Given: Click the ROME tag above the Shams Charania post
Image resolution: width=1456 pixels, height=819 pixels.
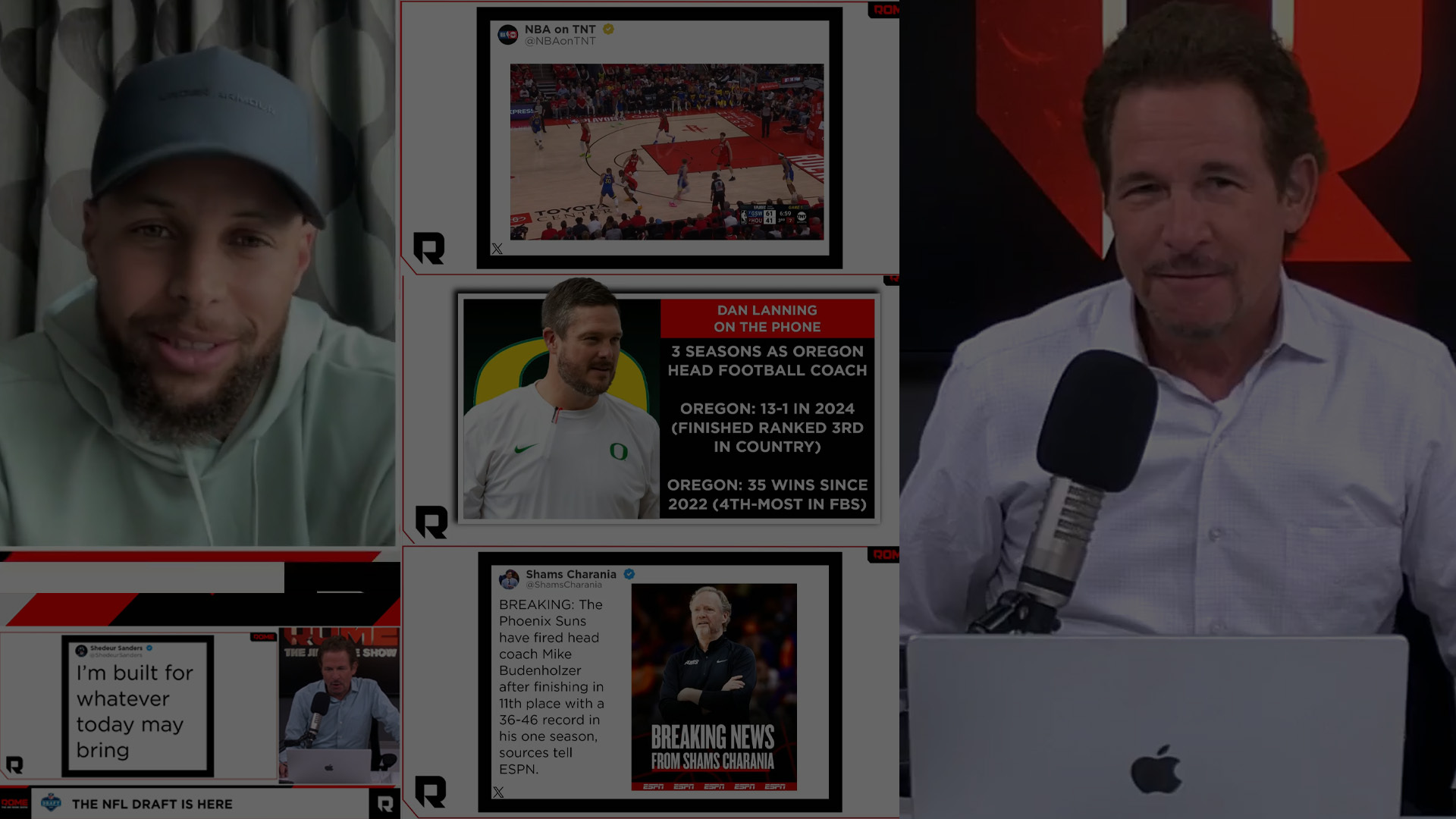Looking at the screenshot, I should (884, 554).
